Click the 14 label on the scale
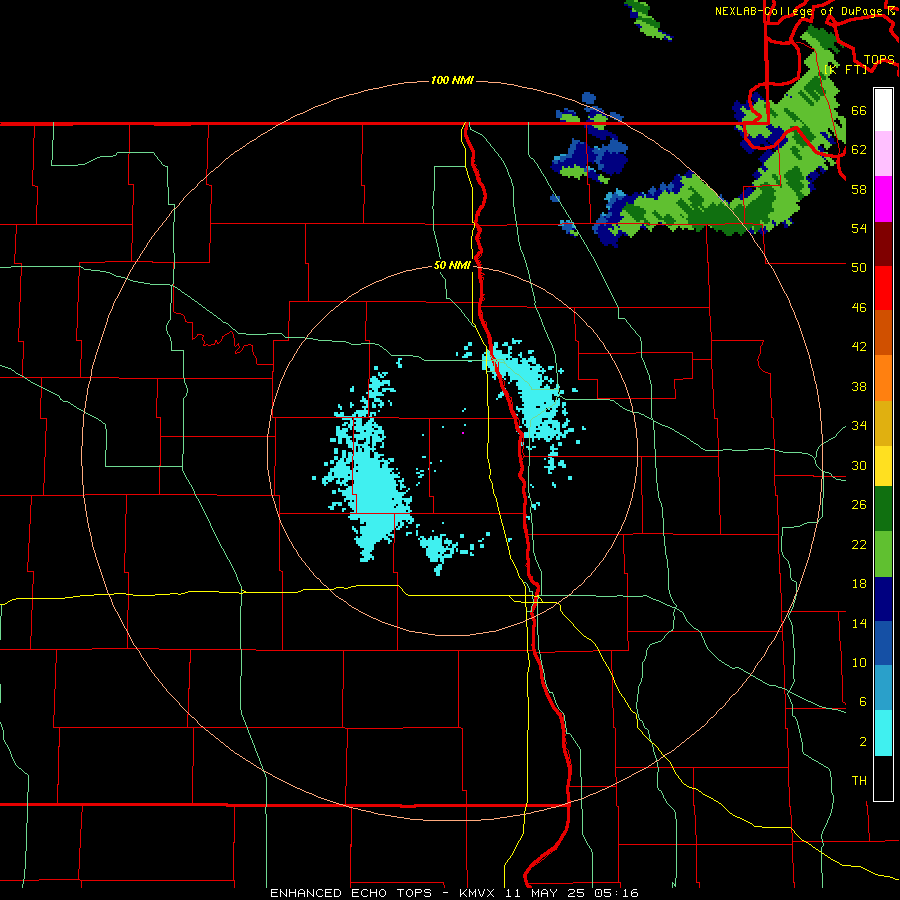 tap(859, 623)
